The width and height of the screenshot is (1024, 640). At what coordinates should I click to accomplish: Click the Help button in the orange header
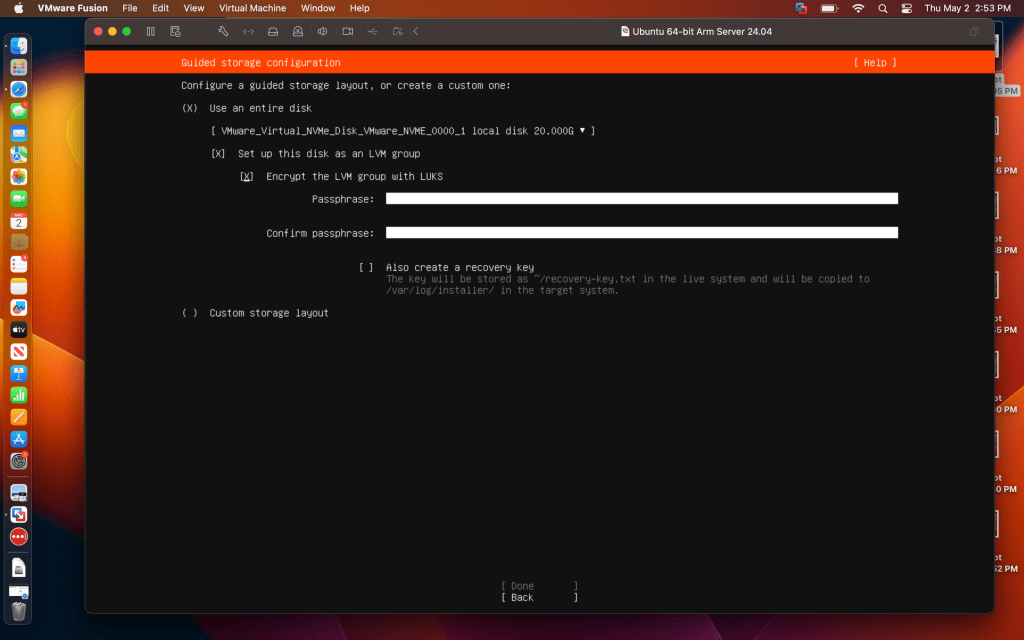pyautogui.click(x=874, y=63)
